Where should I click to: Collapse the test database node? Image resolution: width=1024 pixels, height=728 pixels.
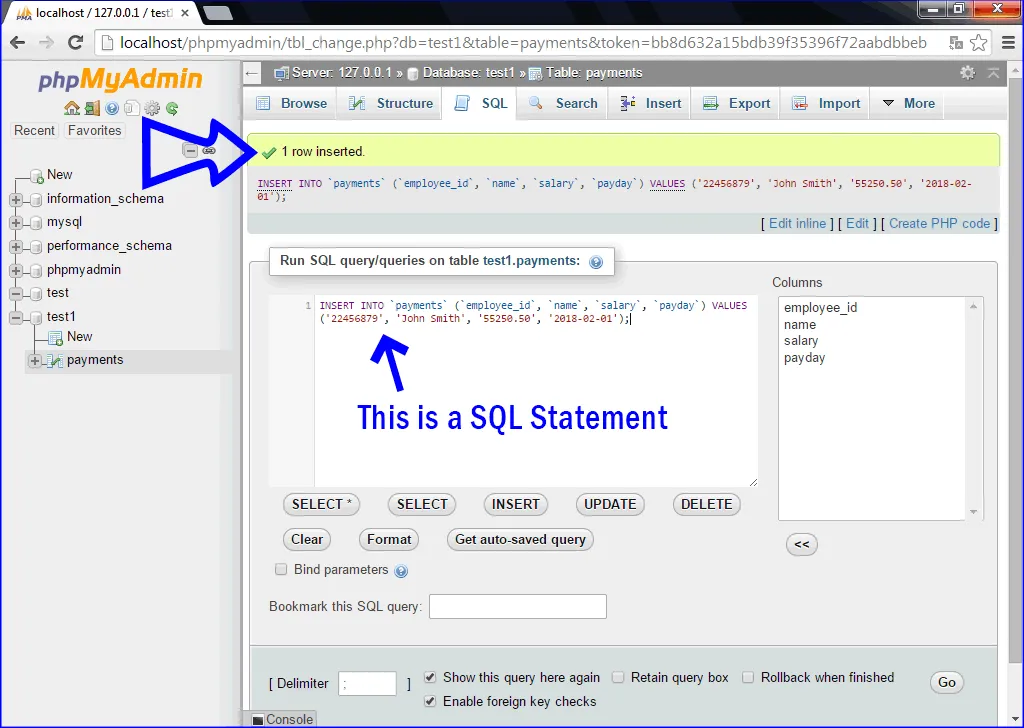point(16,294)
